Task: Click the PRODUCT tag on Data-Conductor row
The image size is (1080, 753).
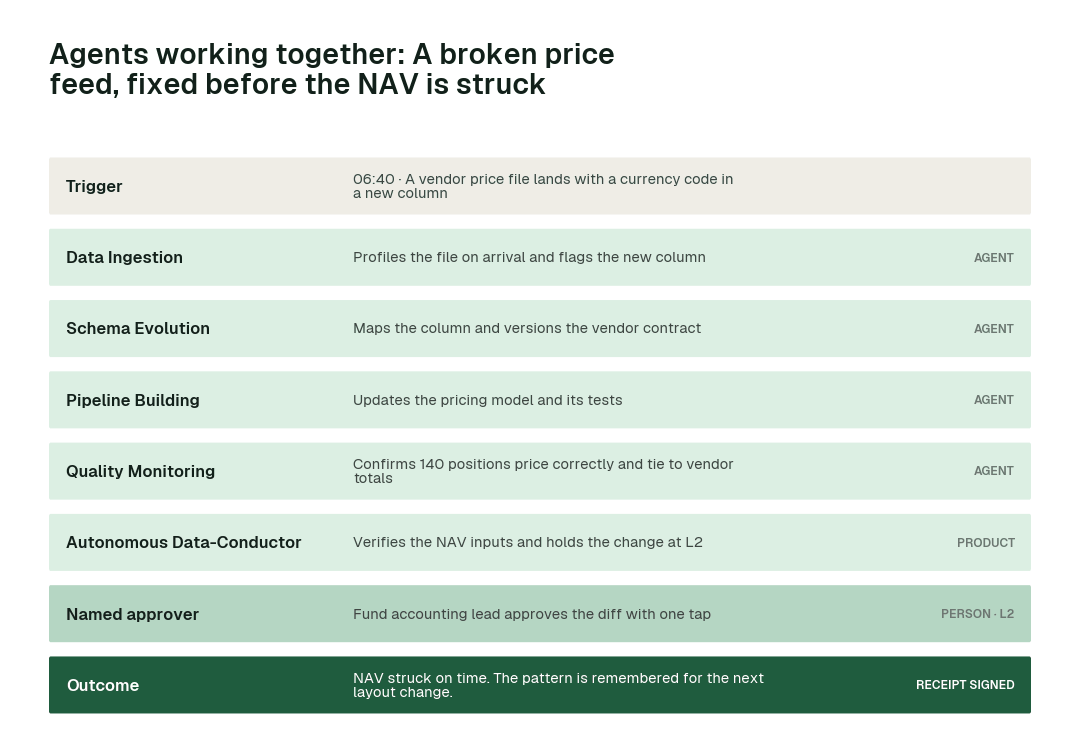Action: [x=986, y=543]
